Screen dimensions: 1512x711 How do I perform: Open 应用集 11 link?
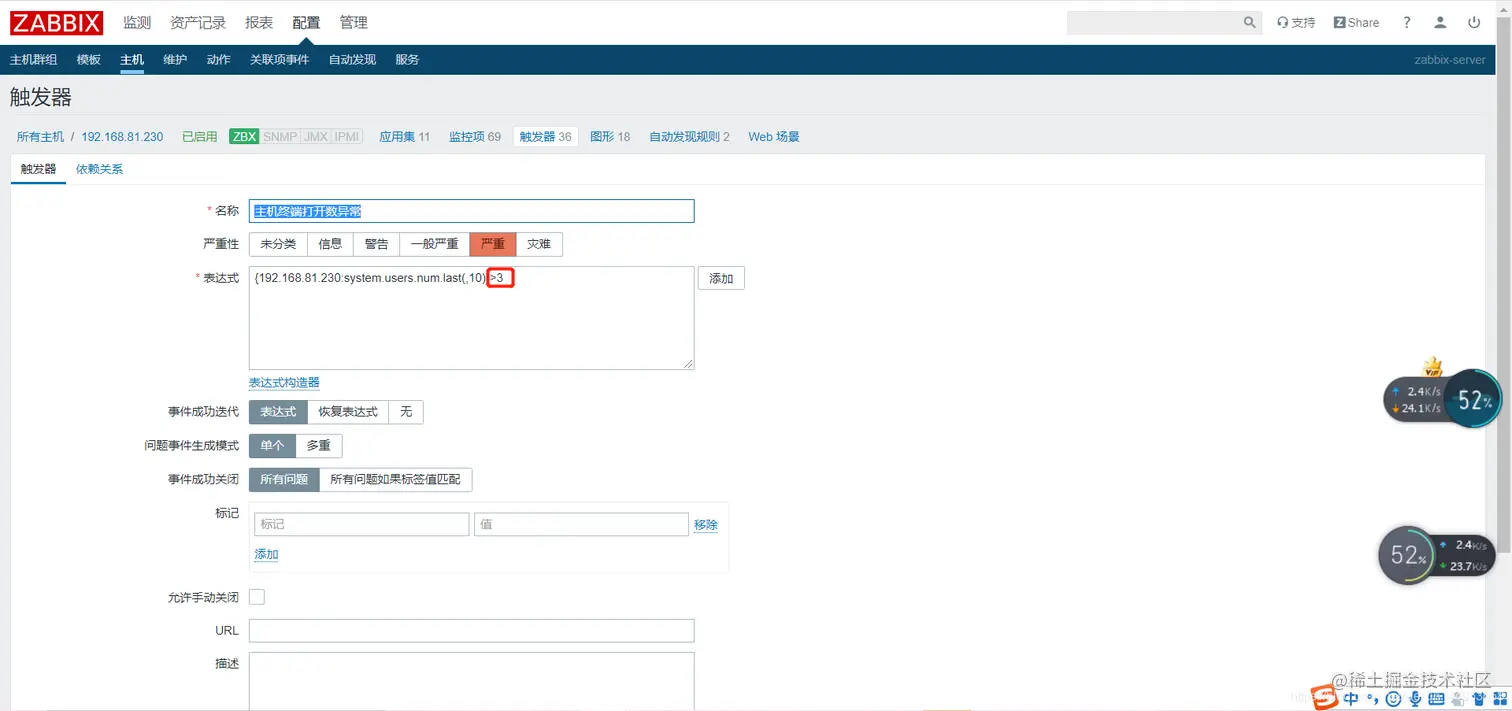[x=404, y=137]
